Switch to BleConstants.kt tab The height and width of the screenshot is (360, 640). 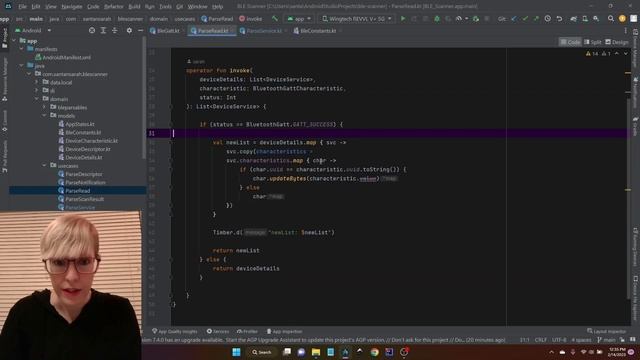point(317,31)
